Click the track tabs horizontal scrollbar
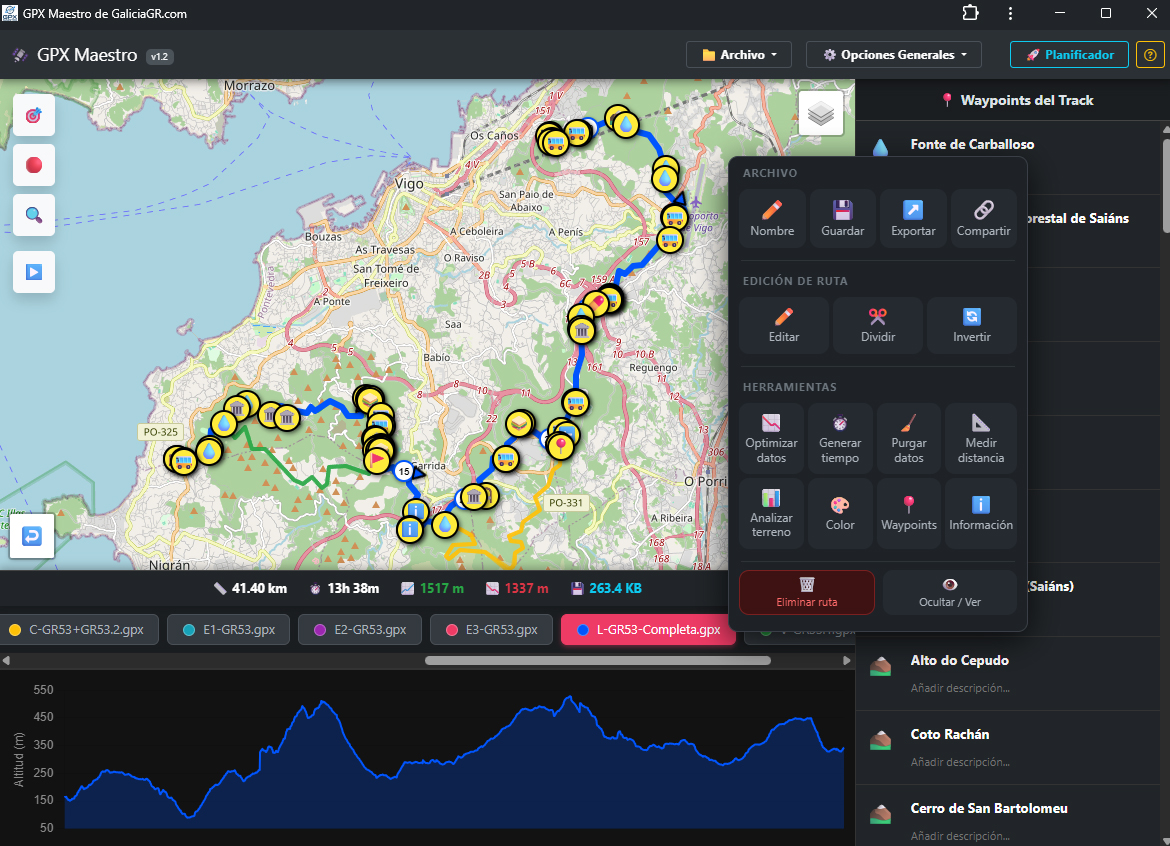 (598, 660)
